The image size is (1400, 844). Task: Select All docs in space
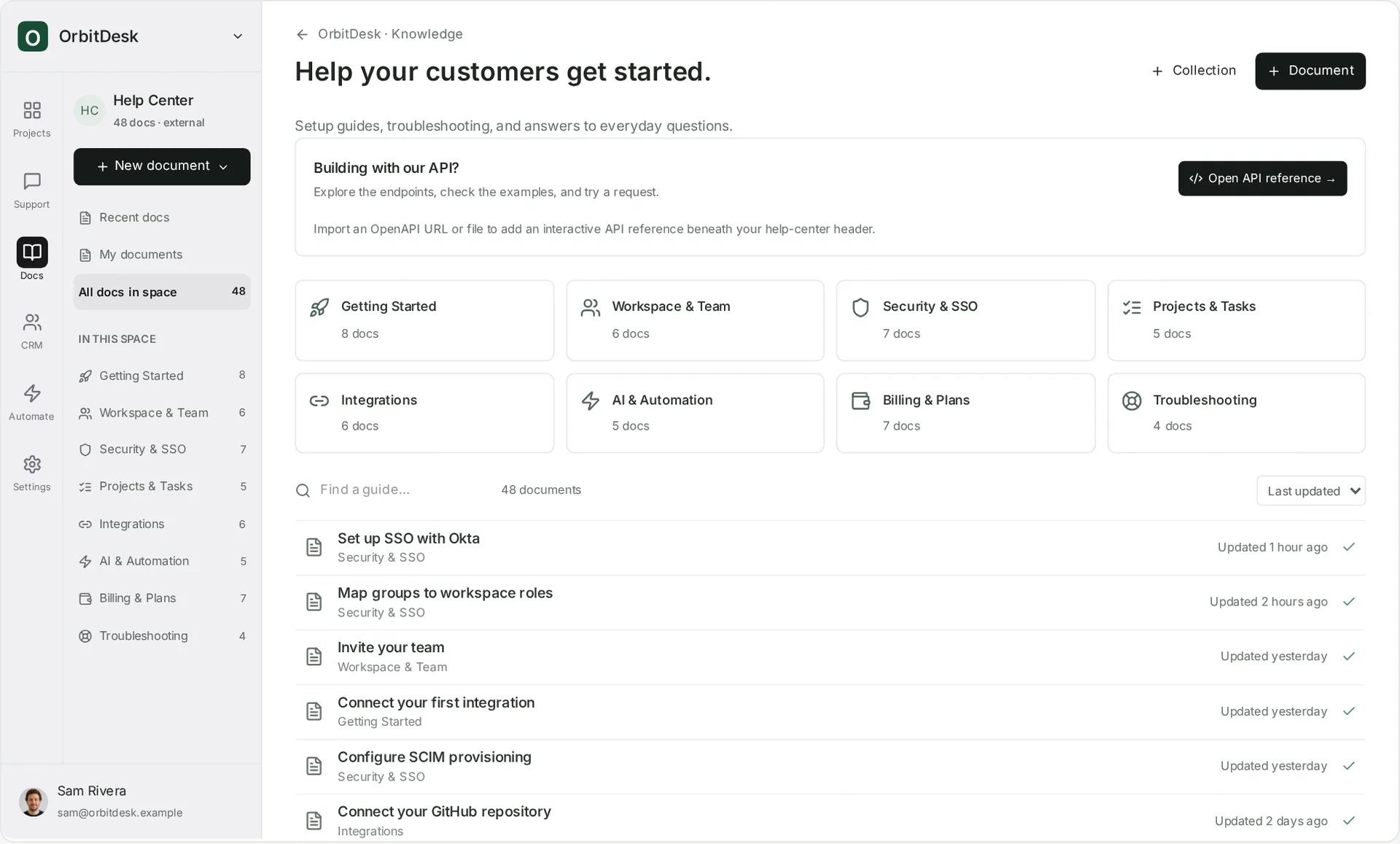click(162, 292)
